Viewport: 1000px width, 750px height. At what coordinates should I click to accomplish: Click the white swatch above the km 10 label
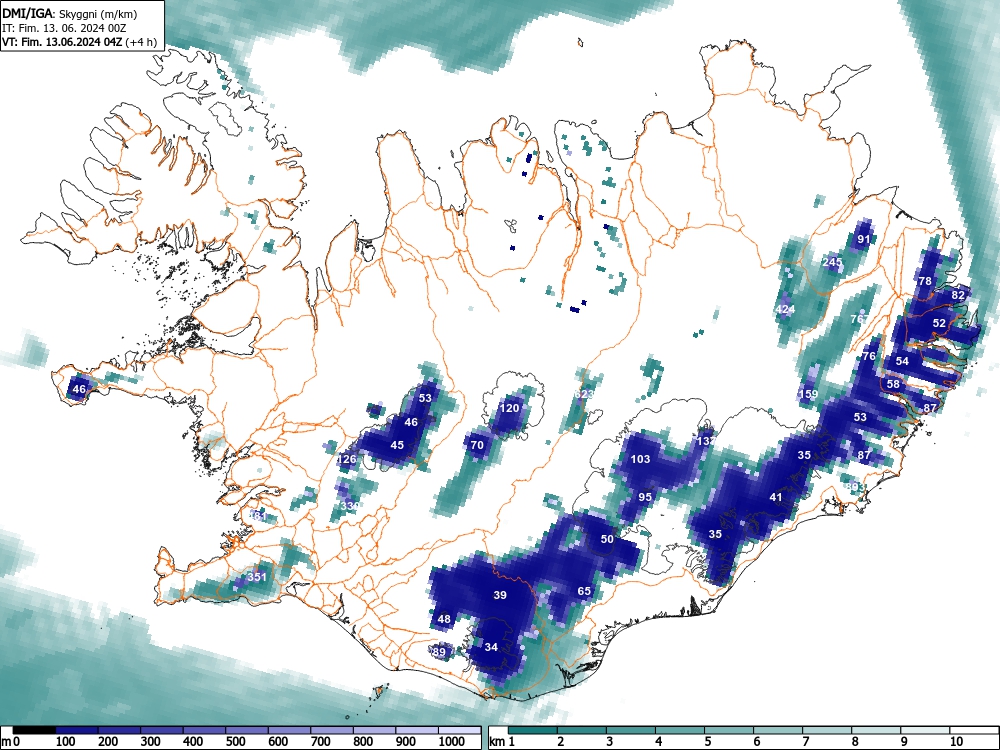click(974, 730)
